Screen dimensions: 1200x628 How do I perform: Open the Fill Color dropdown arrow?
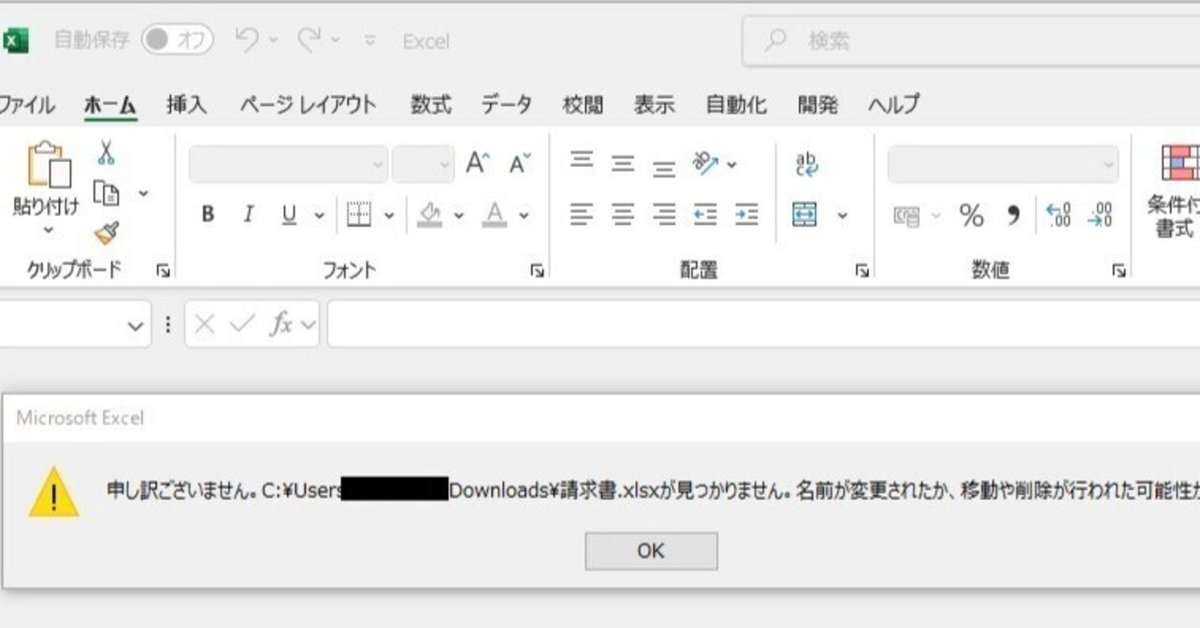pyautogui.click(x=459, y=214)
